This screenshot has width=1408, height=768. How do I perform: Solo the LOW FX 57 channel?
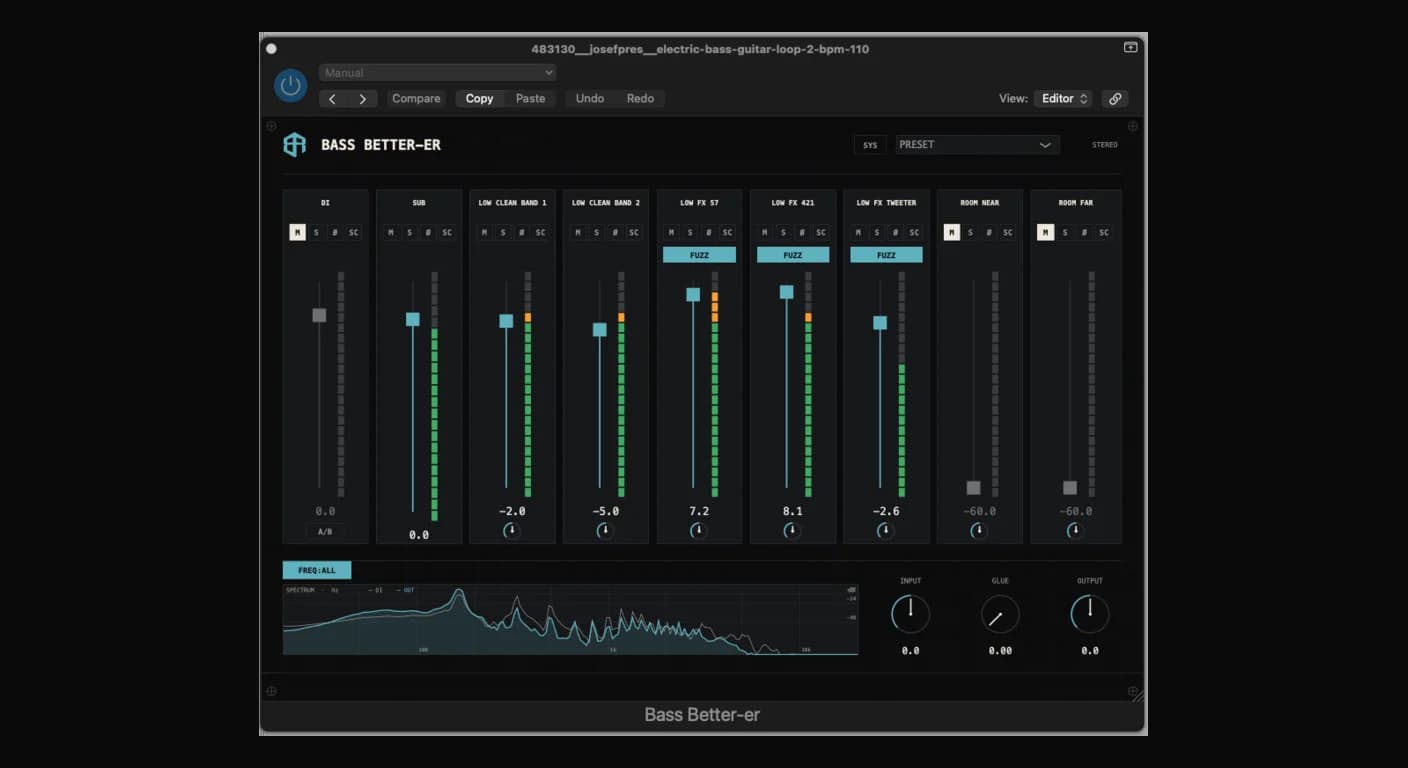coord(690,233)
